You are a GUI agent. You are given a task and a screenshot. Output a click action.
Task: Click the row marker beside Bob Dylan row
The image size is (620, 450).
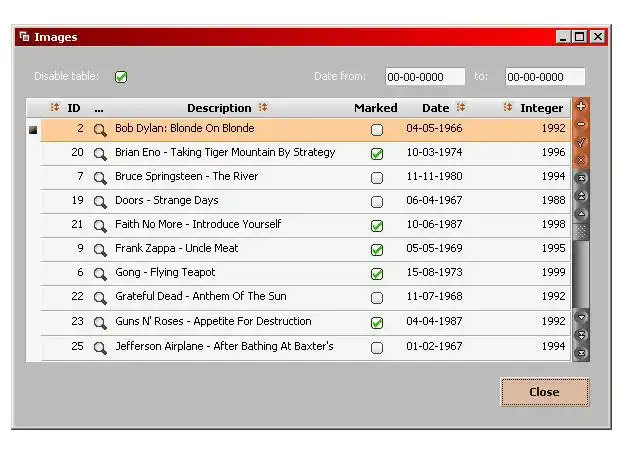tap(33, 130)
